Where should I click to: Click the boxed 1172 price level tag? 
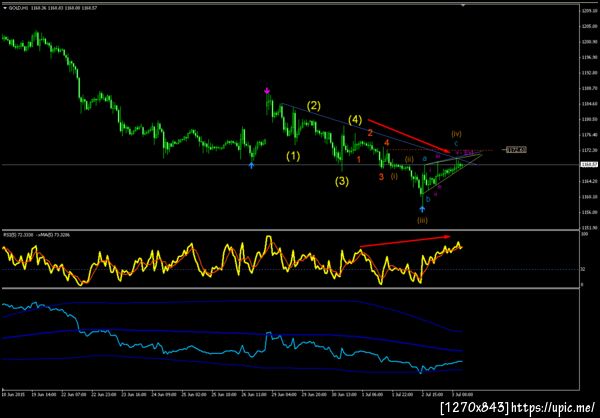pyautogui.click(x=516, y=150)
